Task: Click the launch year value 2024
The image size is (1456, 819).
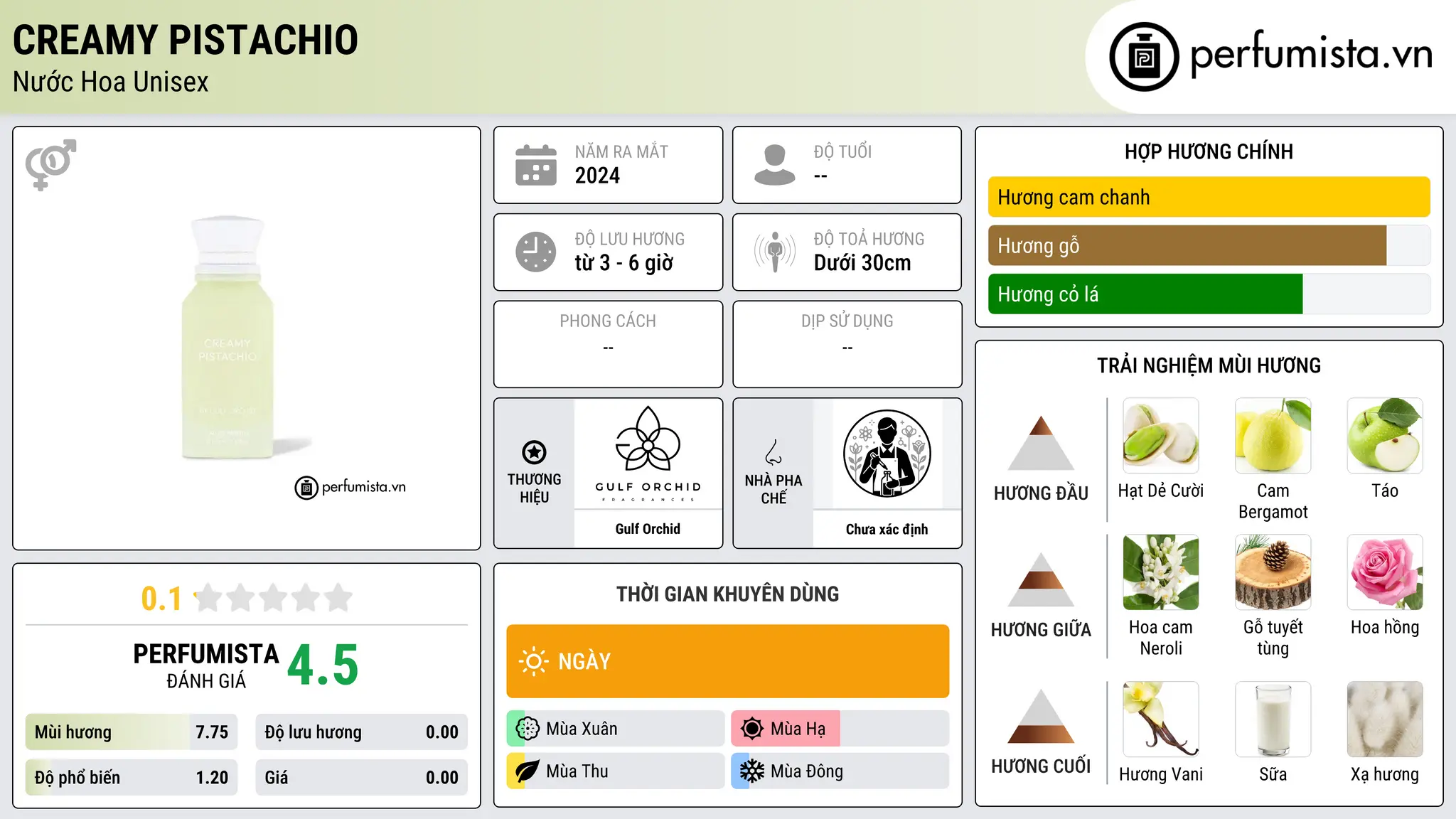Action: (x=597, y=176)
